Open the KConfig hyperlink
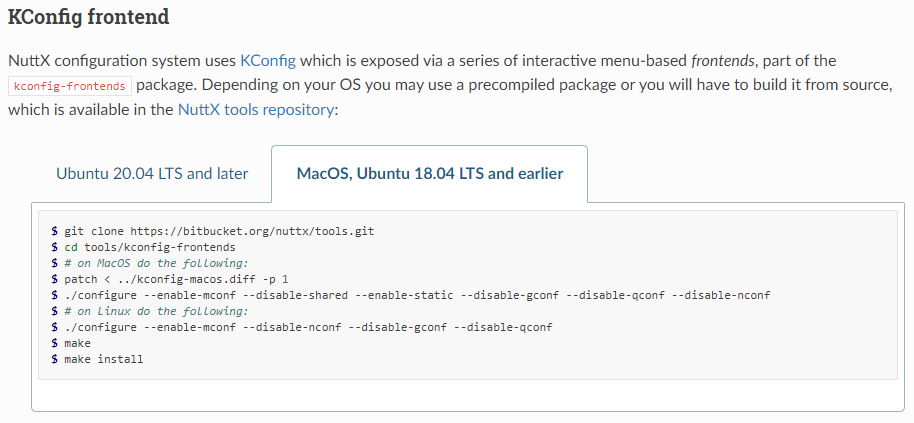Image resolution: width=914 pixels, height=423 pixels. [x=268, y=61]
